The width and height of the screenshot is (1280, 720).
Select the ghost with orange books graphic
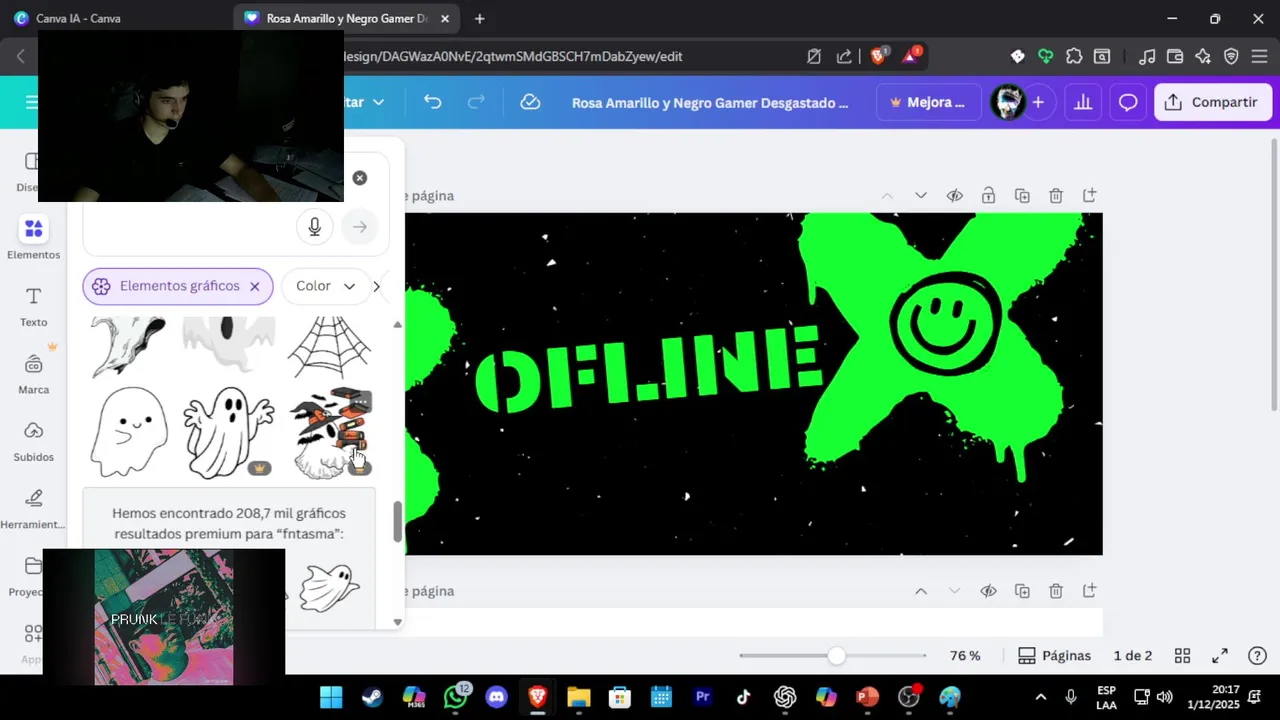coord(332,433)
